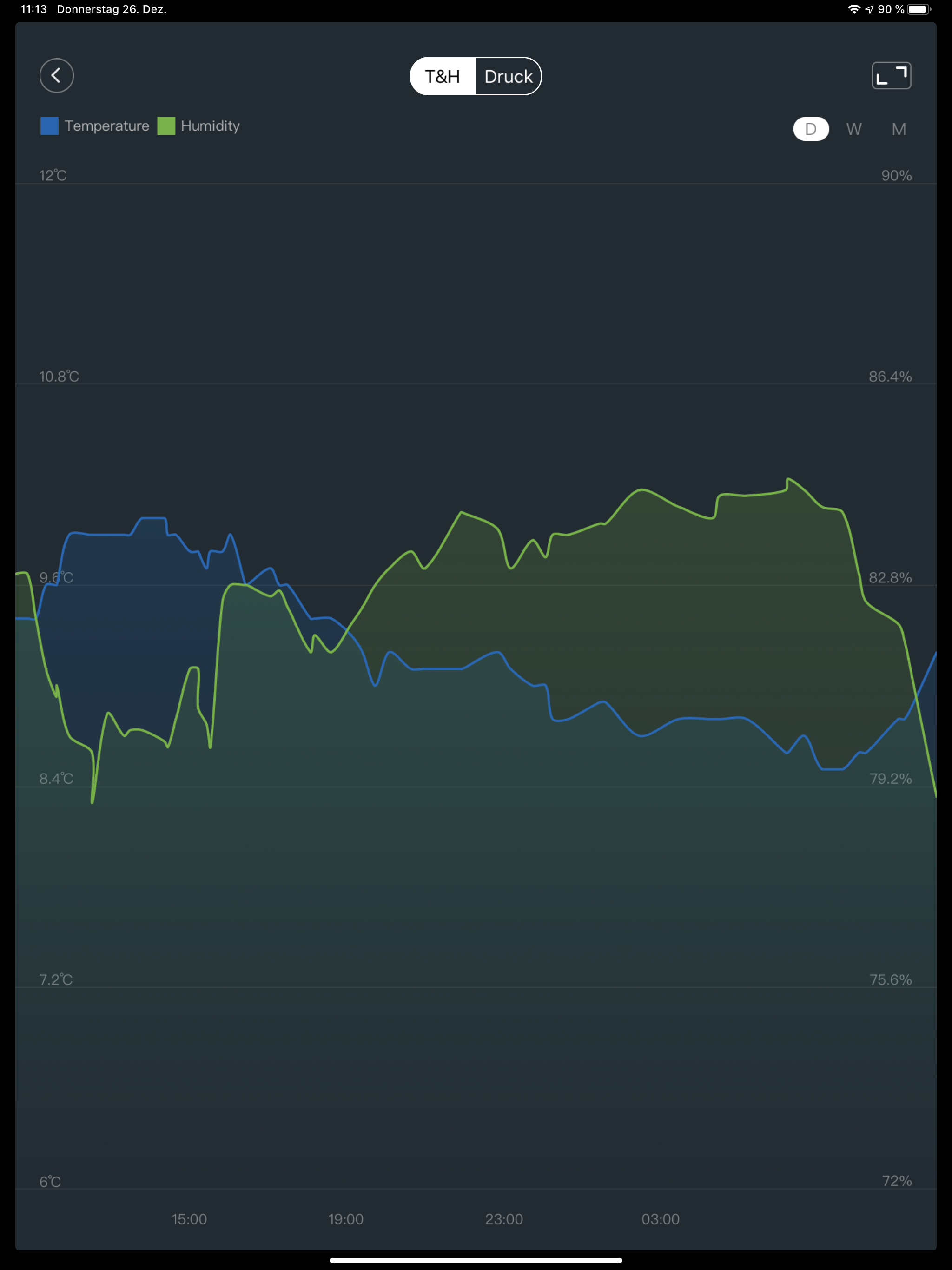Select the D (day) range

[810, 129]
